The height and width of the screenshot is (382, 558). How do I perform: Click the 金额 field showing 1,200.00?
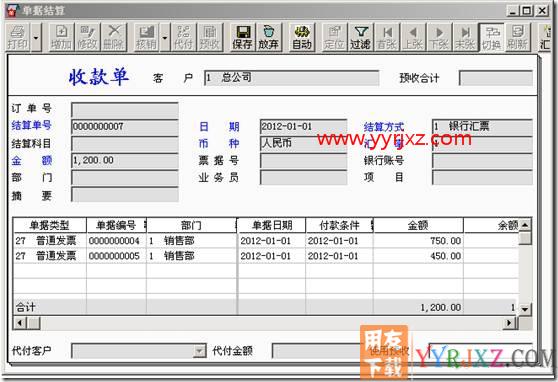125,161
